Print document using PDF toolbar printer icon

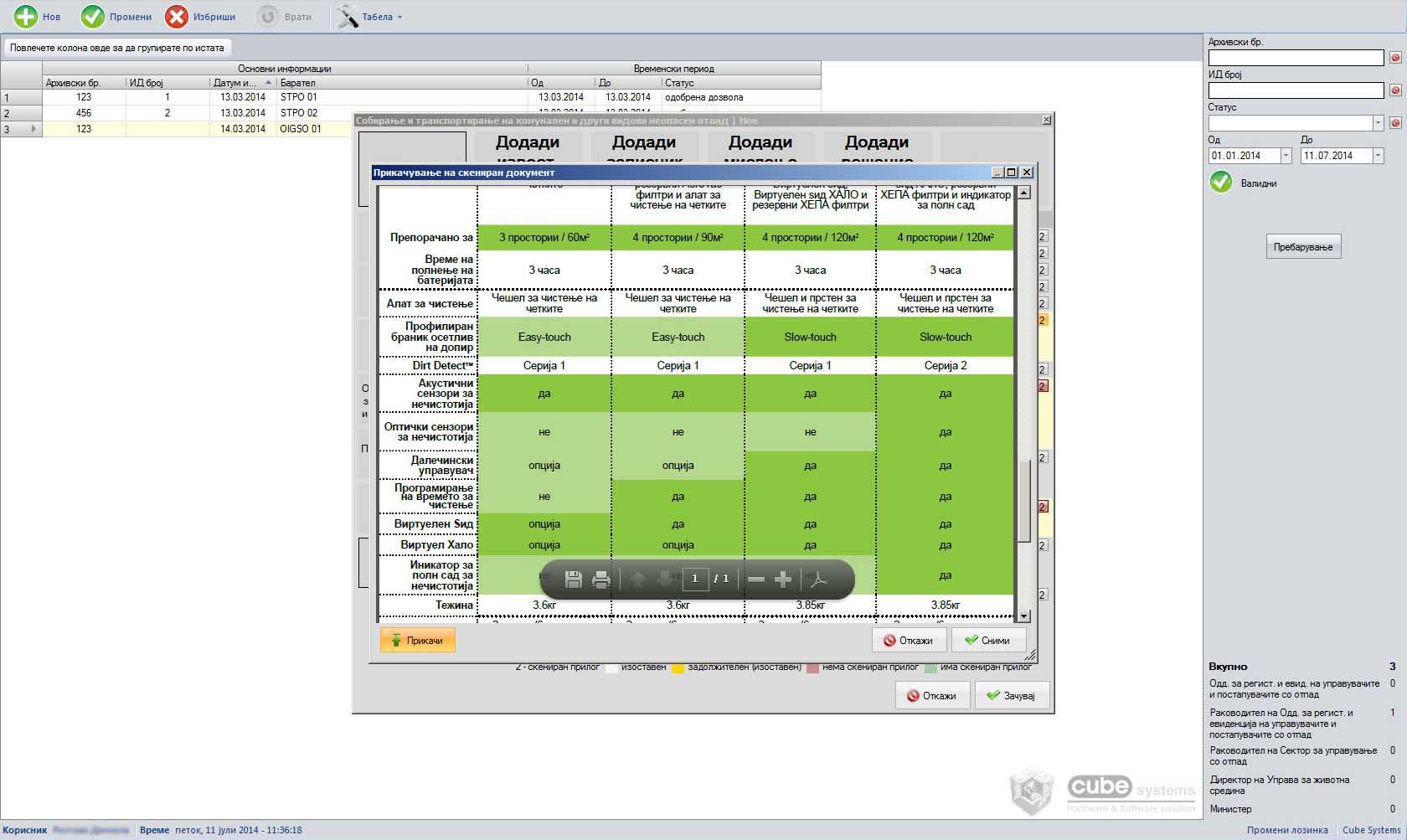pyautogui.click(x=601, y=579)
